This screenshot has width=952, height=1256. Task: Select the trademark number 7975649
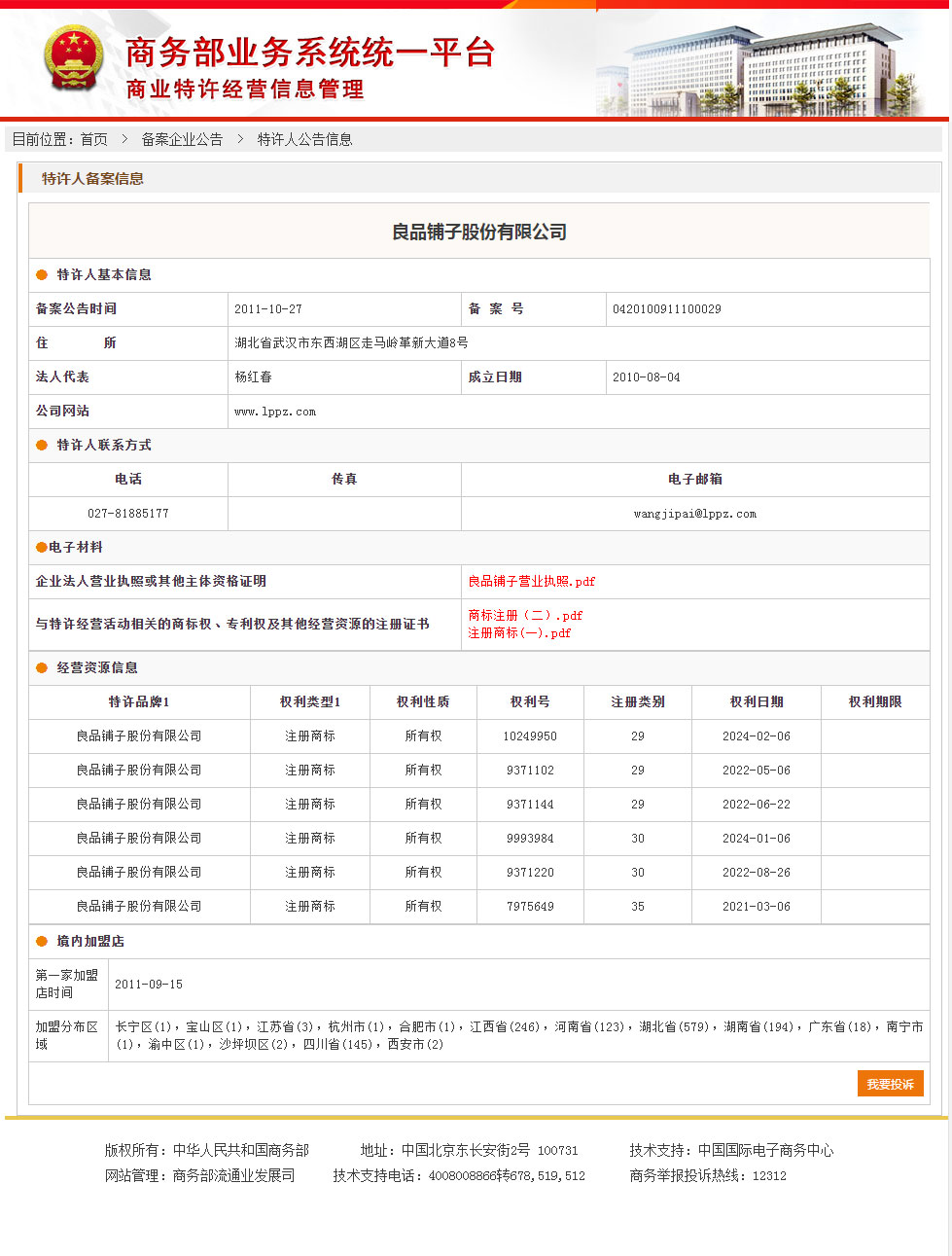[x=530, y=907]
